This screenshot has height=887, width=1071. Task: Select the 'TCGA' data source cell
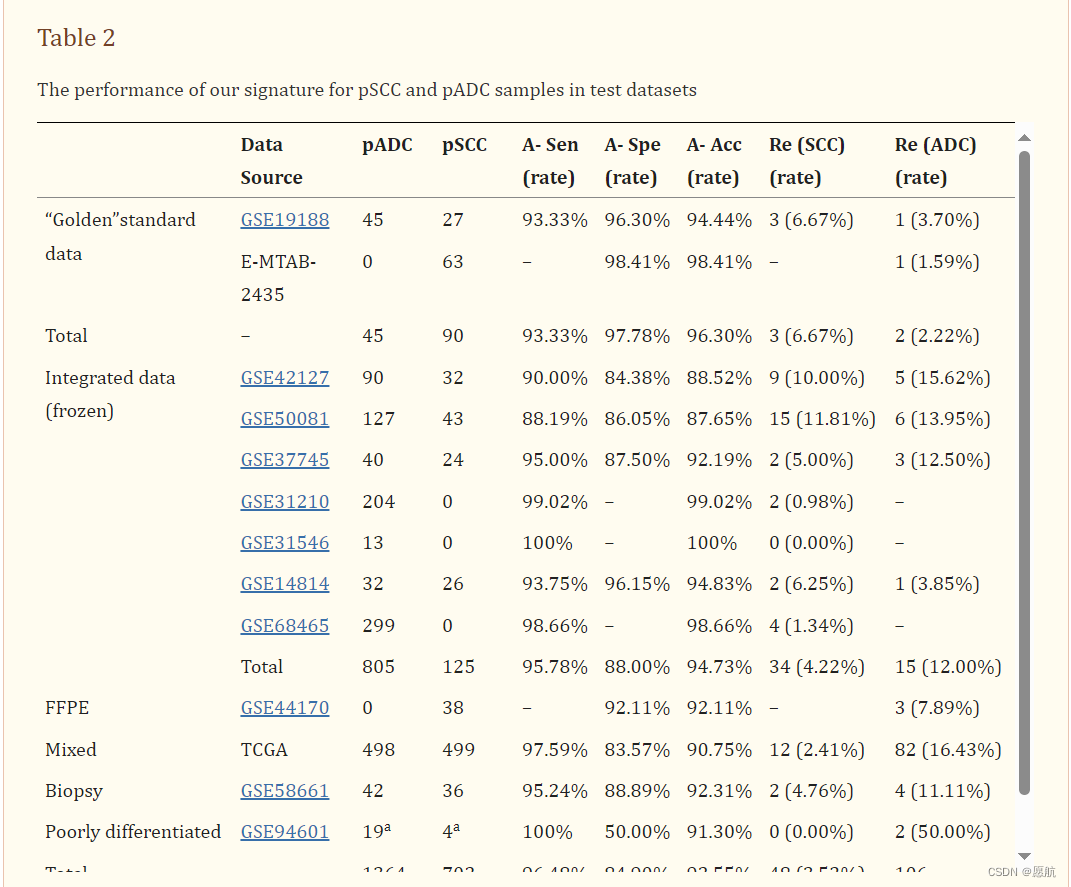click(264, 750)
